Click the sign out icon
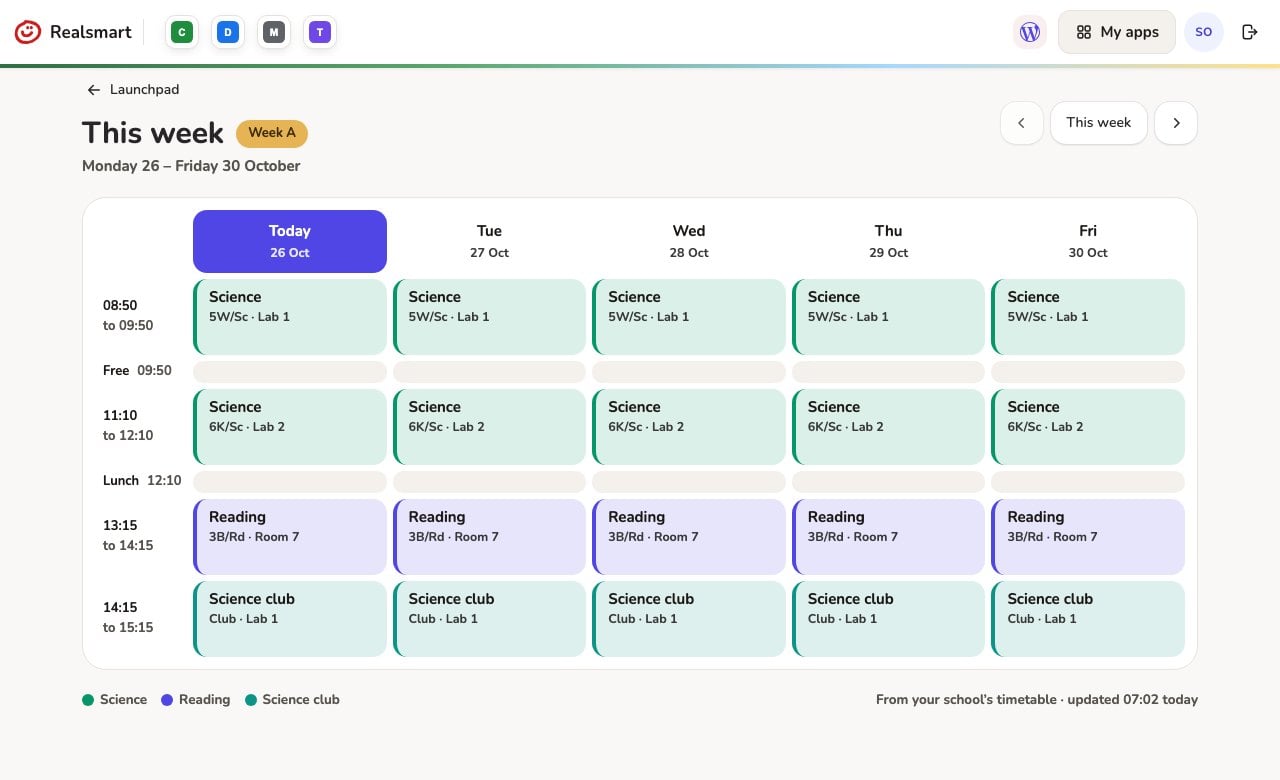Viewport: 1280px width, 780px height. tap(1249, 32)
